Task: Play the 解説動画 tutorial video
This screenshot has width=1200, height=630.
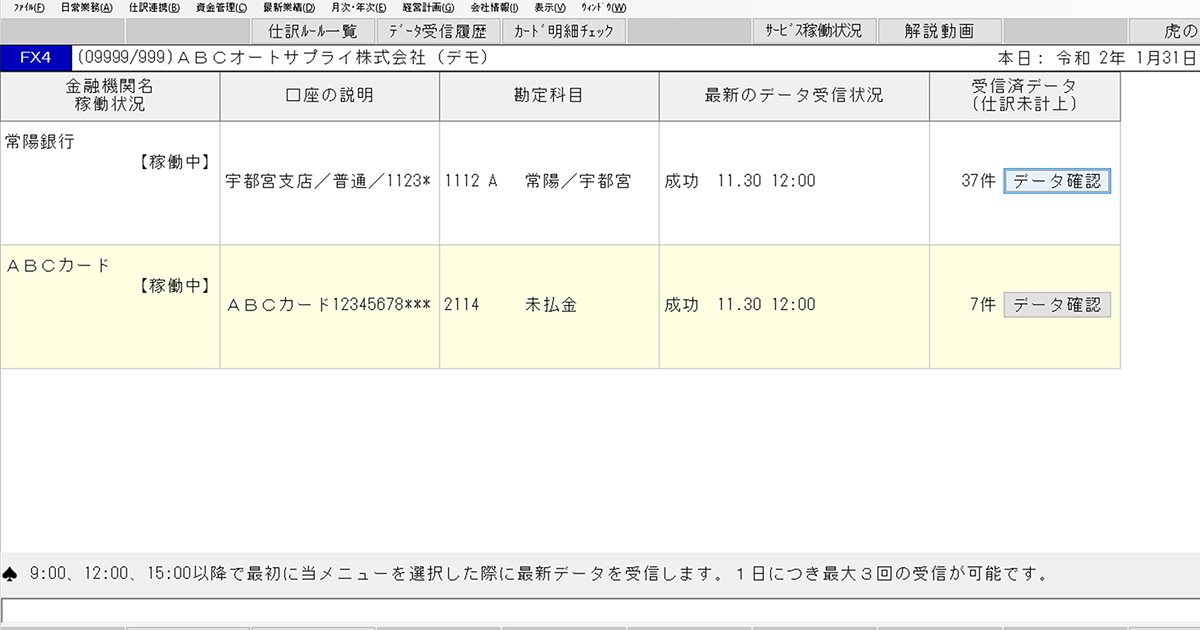Action: tap(938, 30)
